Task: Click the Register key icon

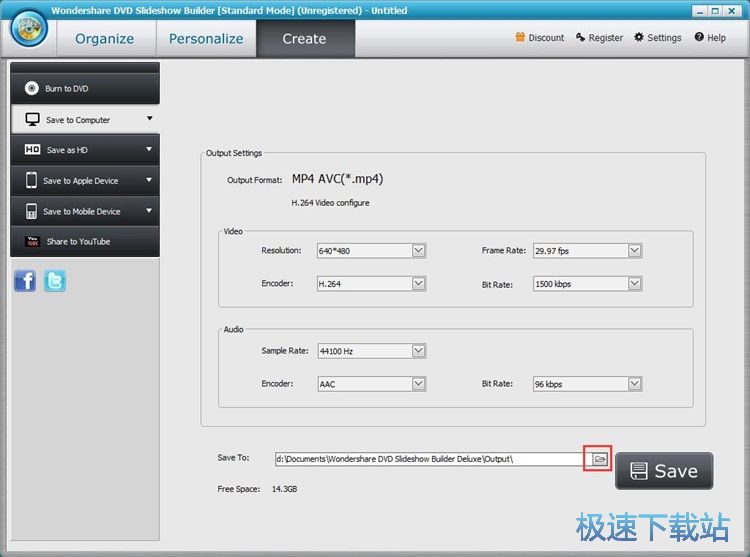Action: point(580,37)
